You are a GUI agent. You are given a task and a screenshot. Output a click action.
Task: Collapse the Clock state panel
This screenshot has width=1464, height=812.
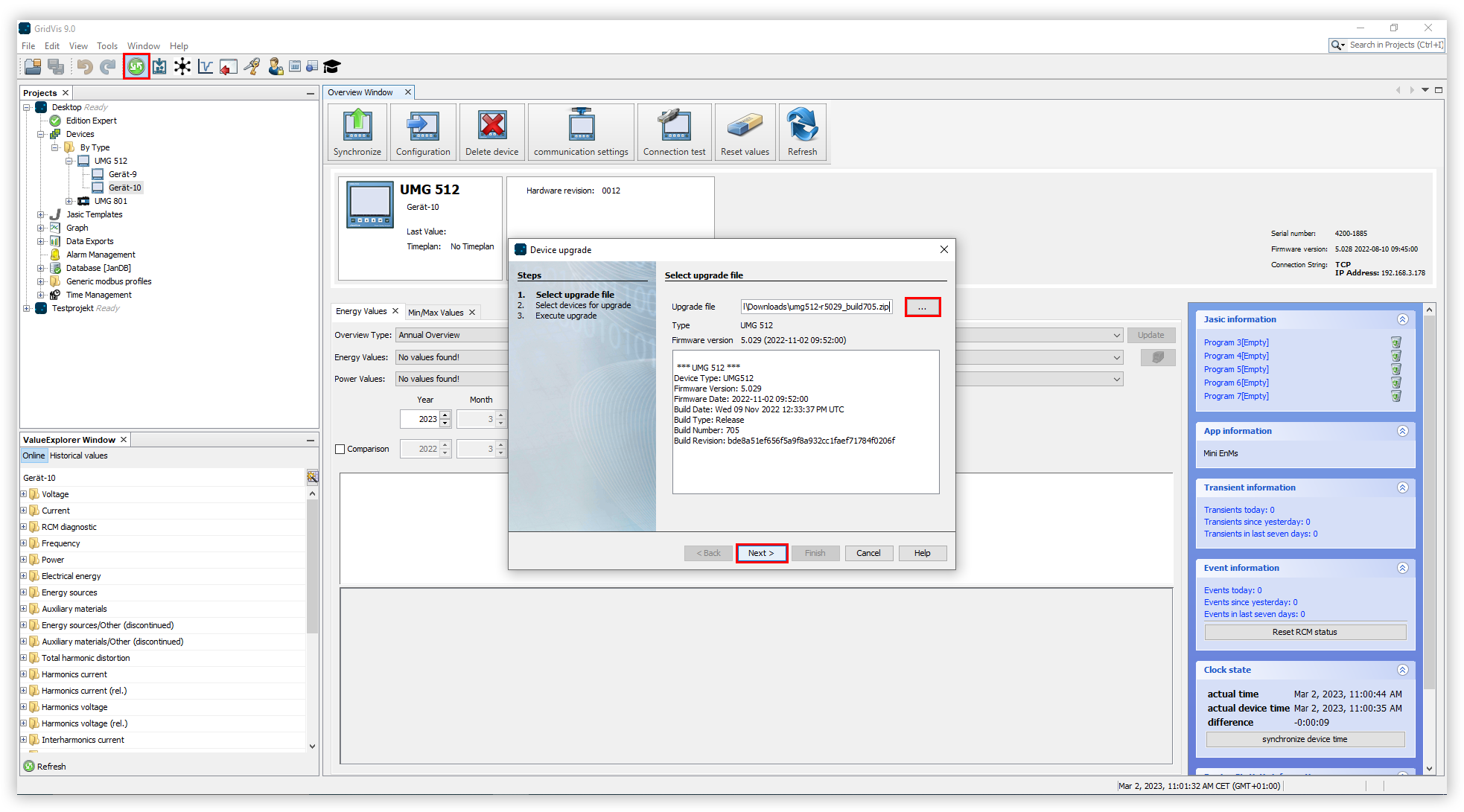click(x=1403, y=670)
